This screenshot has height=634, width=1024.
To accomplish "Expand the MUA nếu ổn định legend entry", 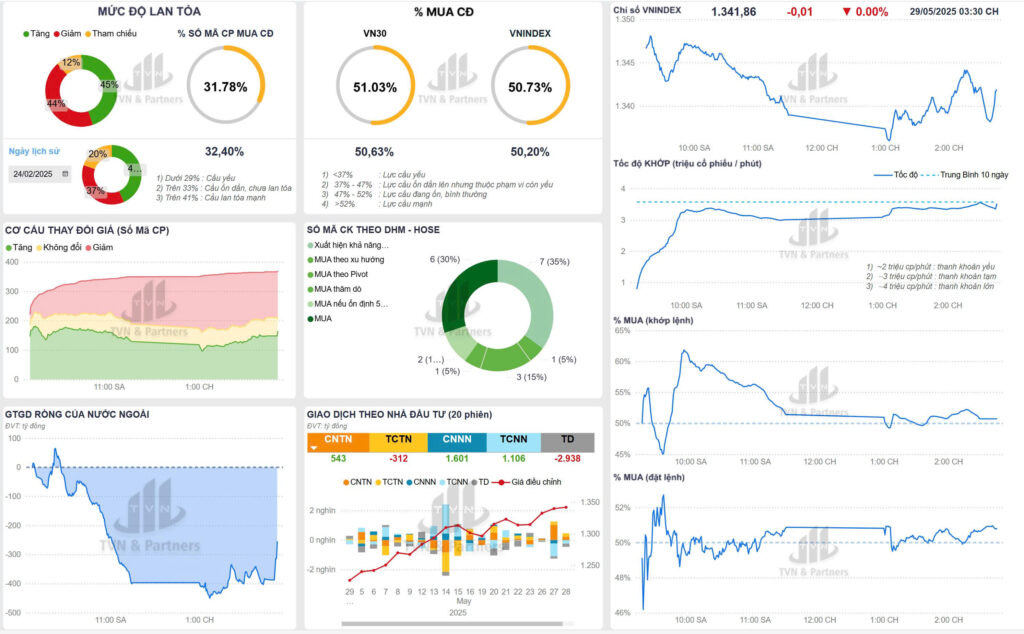I will point(350,304).
